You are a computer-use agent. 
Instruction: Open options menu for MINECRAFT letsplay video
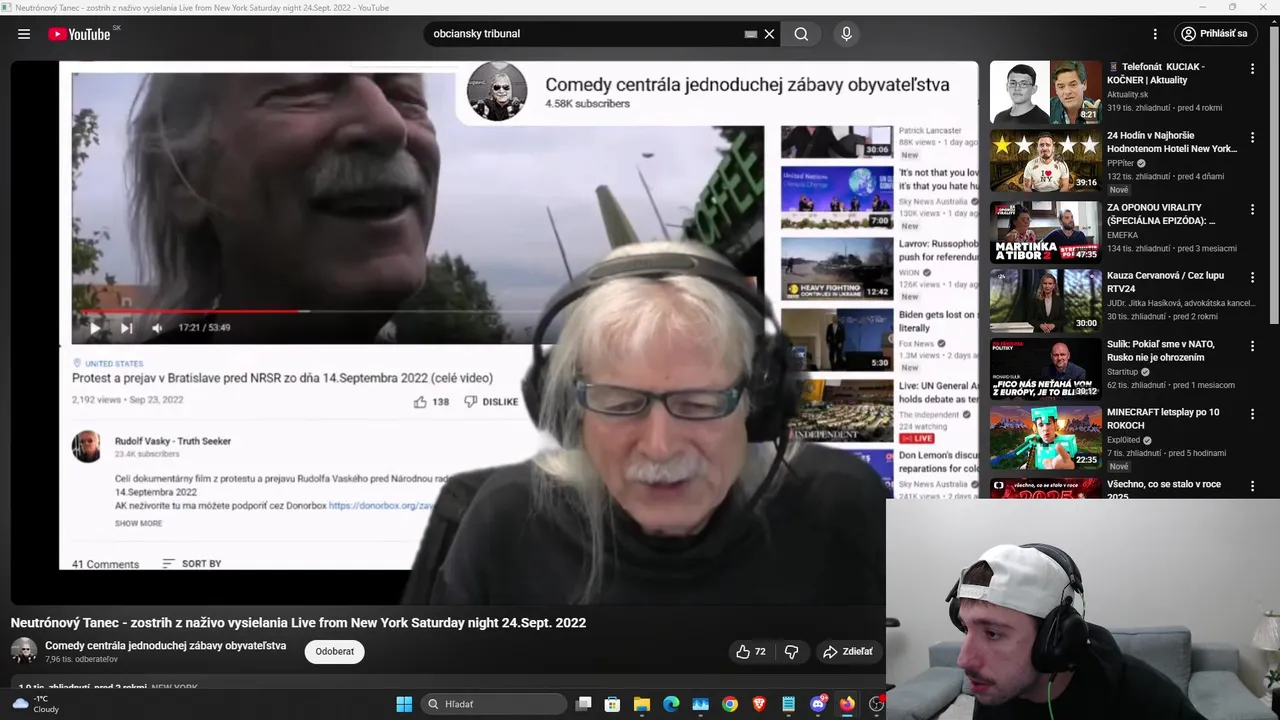click(x=1252, y=414)
